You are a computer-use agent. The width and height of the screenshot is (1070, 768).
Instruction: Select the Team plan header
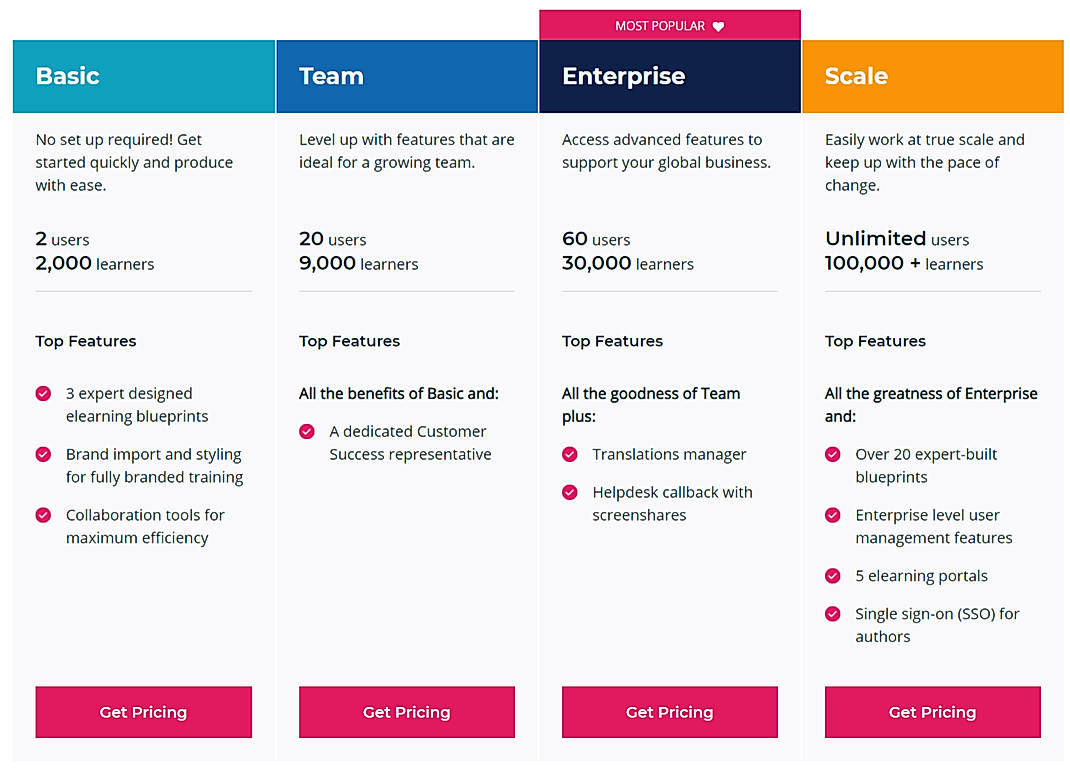(x=406, y=76)
